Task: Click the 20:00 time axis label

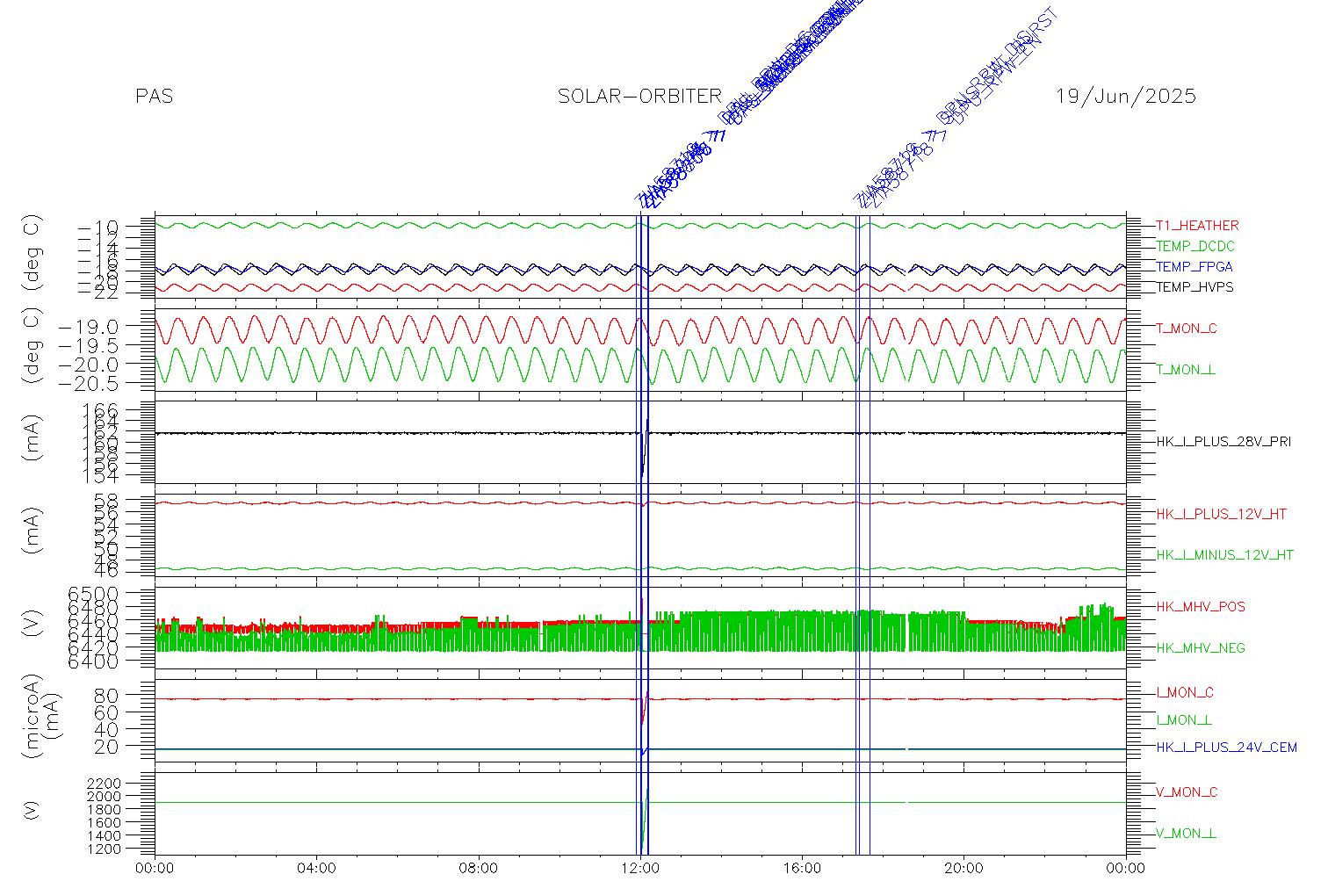Action: (x=964, y=869)
